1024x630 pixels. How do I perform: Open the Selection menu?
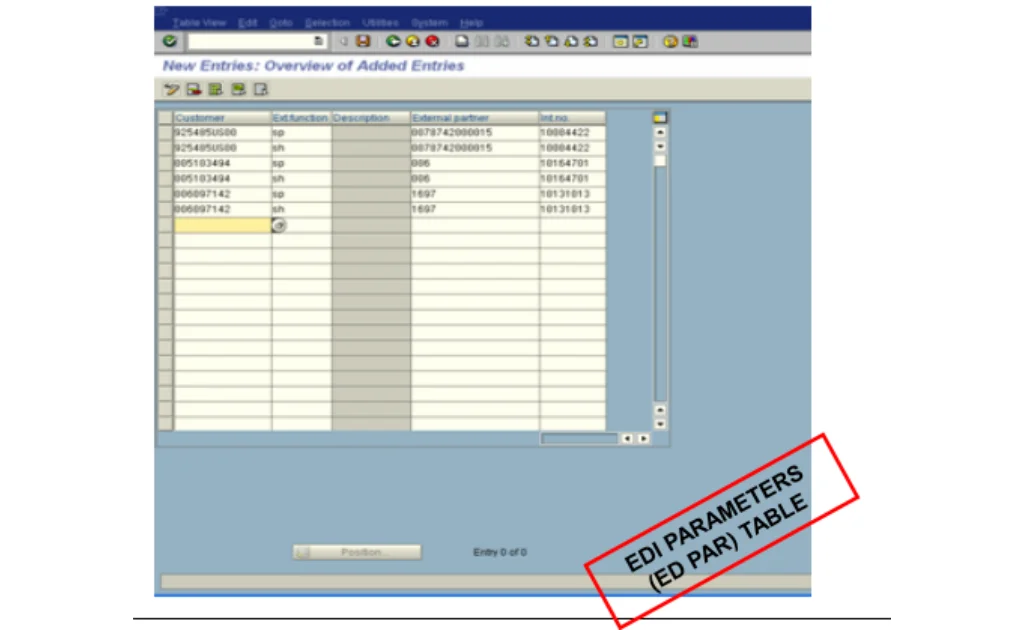(x=327, y=23)
